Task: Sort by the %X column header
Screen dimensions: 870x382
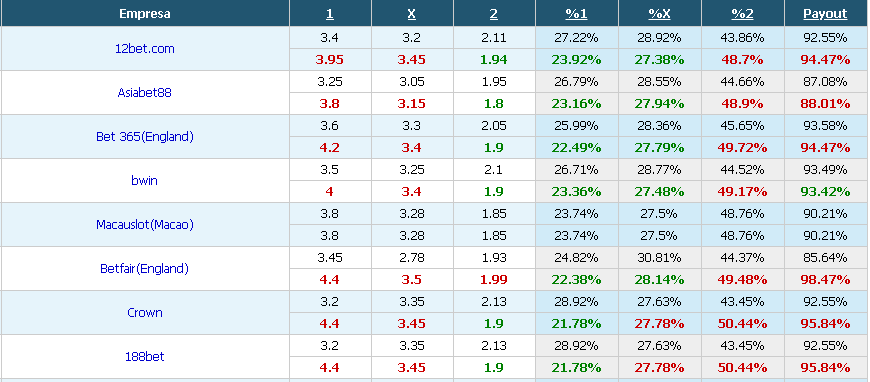Action: coord(659,14)
